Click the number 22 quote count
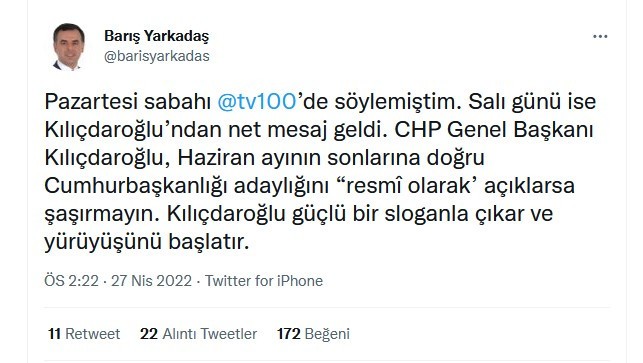This screenshot has width=643, height=363. (148, 334)
